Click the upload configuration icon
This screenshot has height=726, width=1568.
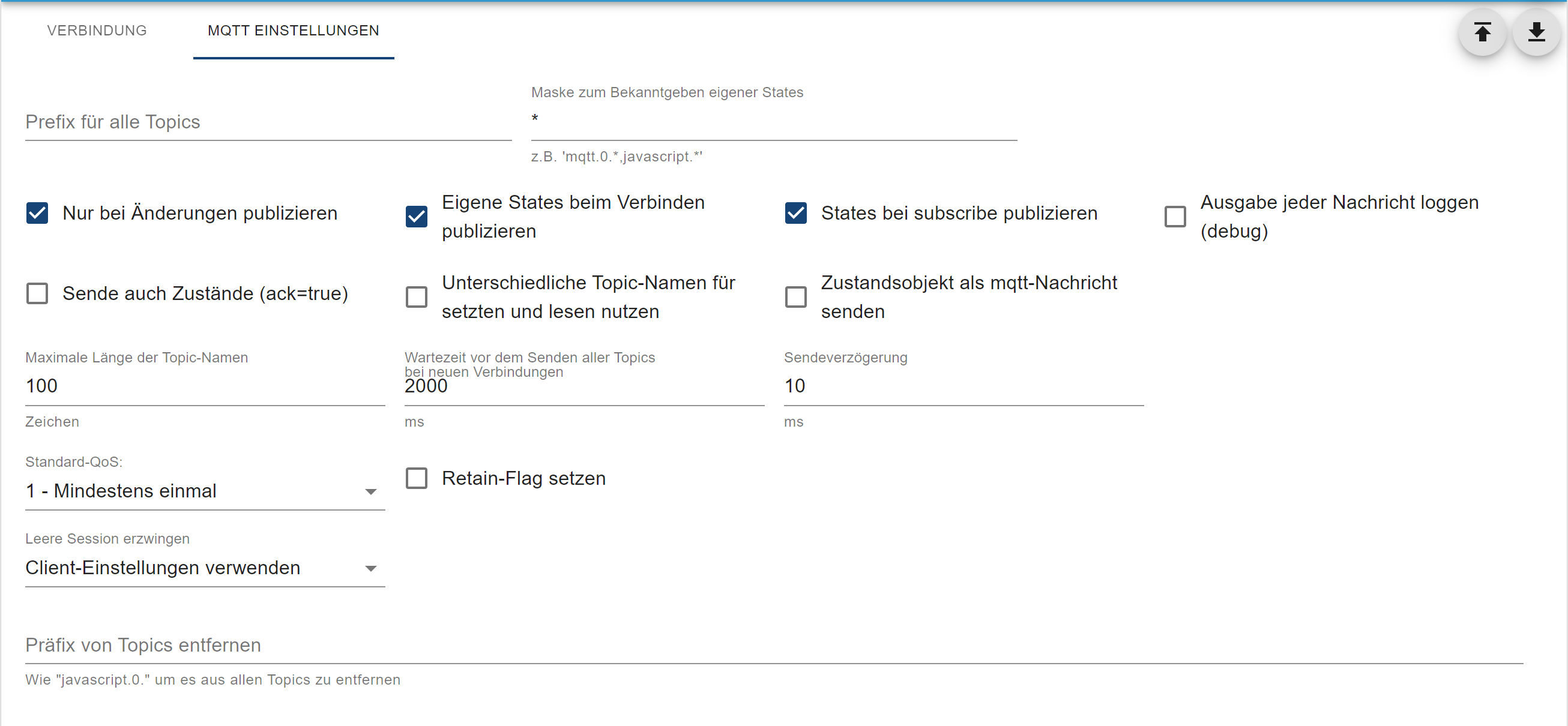(1482, 32)
